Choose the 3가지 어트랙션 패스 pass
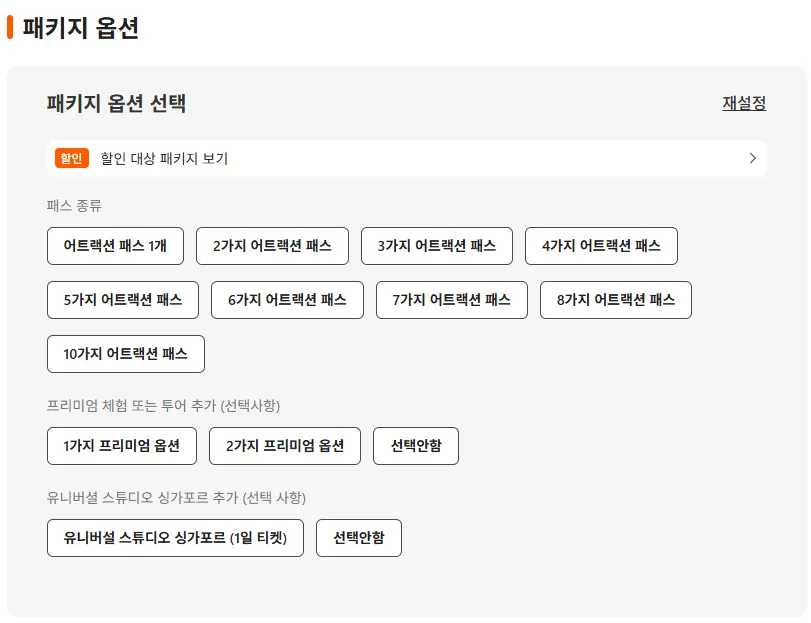Screen dimensions: 811x623 coord(437,246)
